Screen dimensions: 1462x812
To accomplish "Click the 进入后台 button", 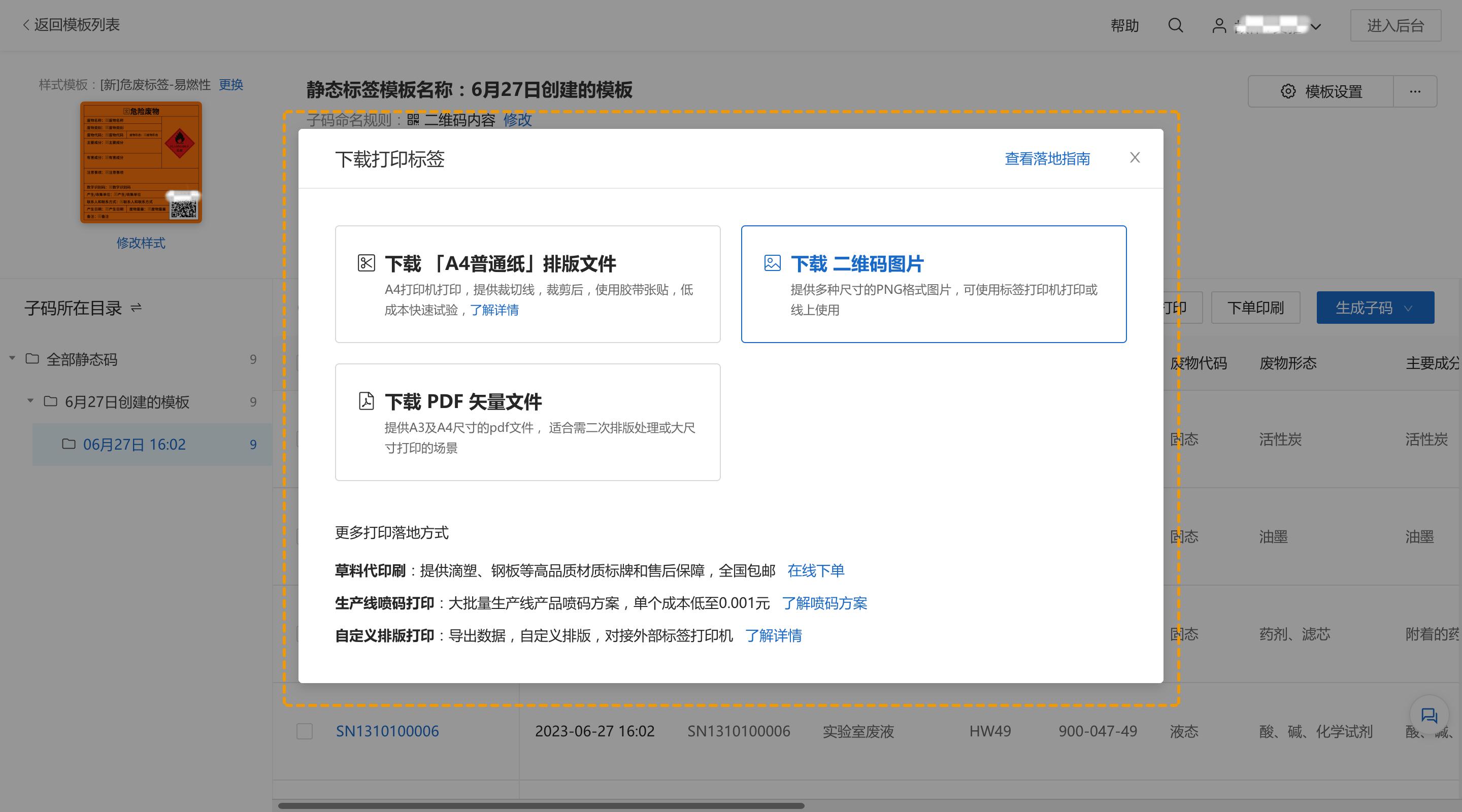I will click(x=1395, y=25).
